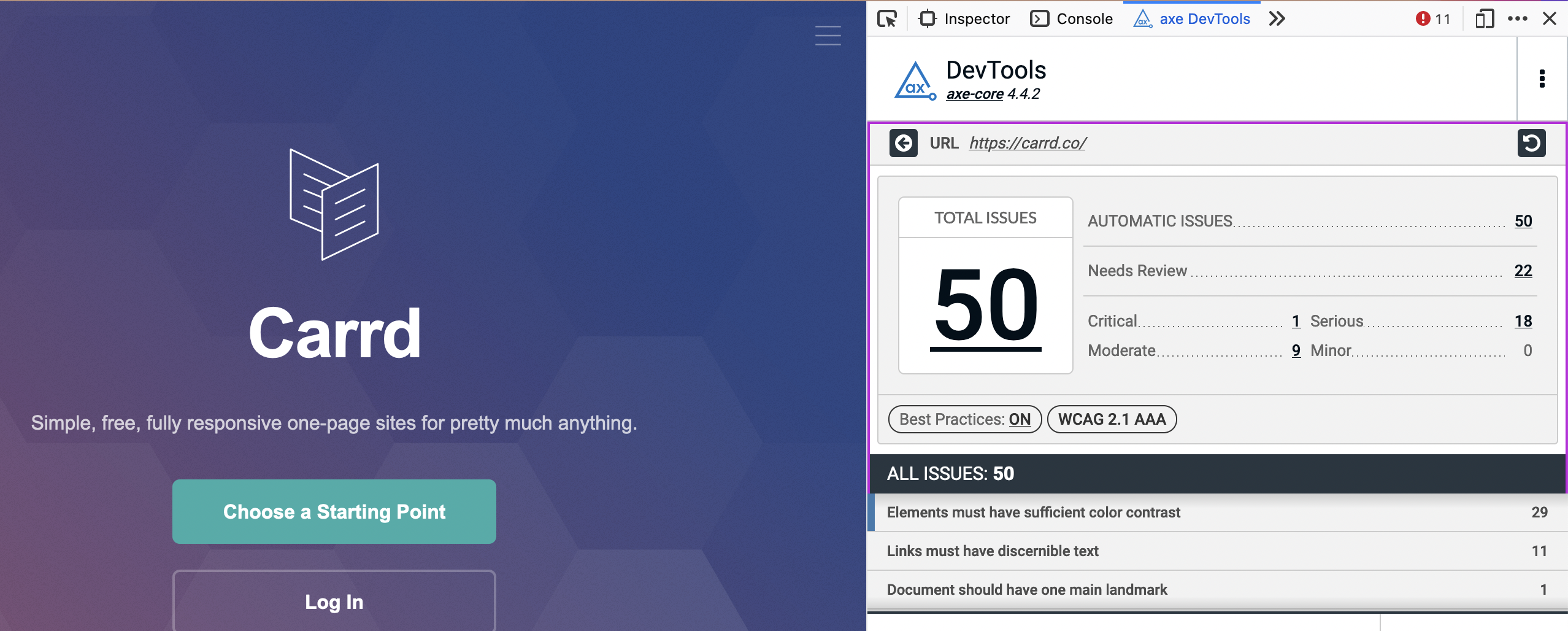Click the 'Simple, free, fully responsive' tagline
The height and width of the screenshot is (631, 1568).
[334, 423]
